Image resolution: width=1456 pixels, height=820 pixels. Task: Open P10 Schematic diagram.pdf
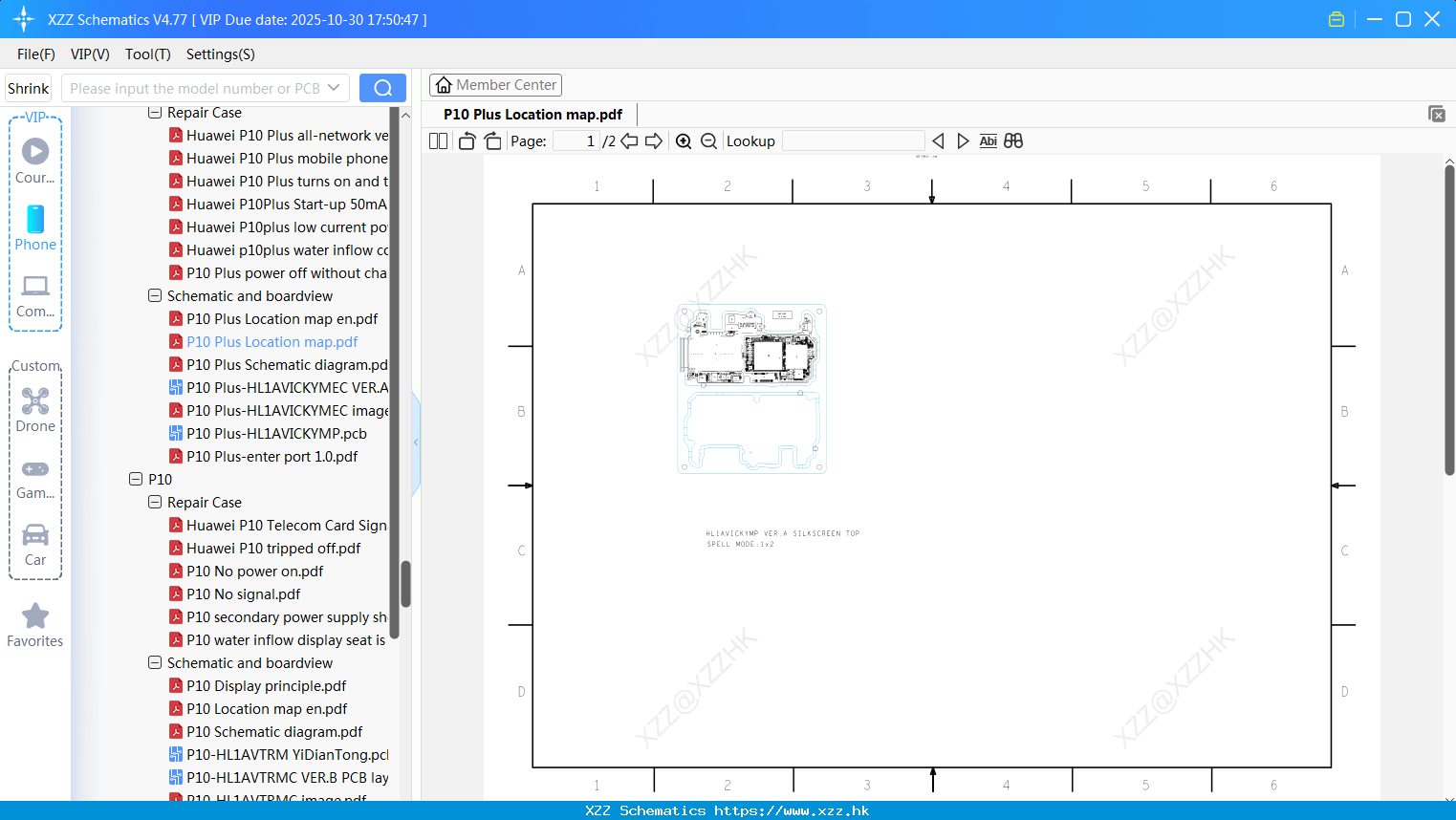click(x=266, y=731)
